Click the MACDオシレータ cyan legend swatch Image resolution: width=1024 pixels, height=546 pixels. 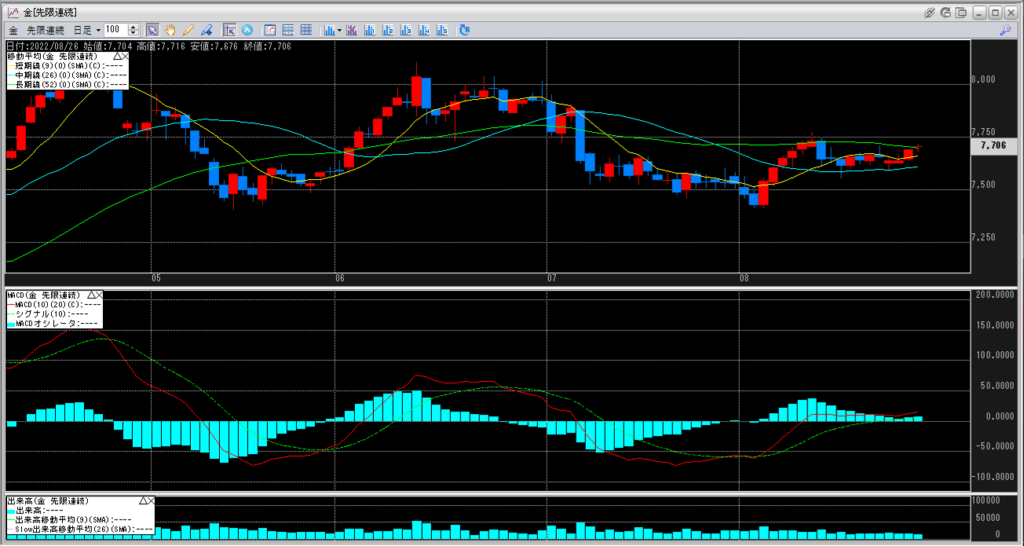[x=12, y=323]
